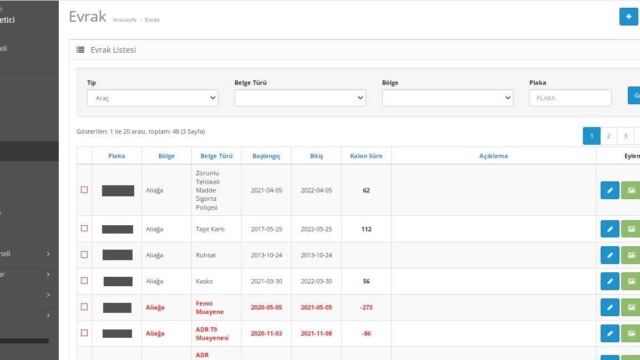Open the Tip dropdown showing Araç
Viewport: 640px width, 360px height.
click(153, 98)
